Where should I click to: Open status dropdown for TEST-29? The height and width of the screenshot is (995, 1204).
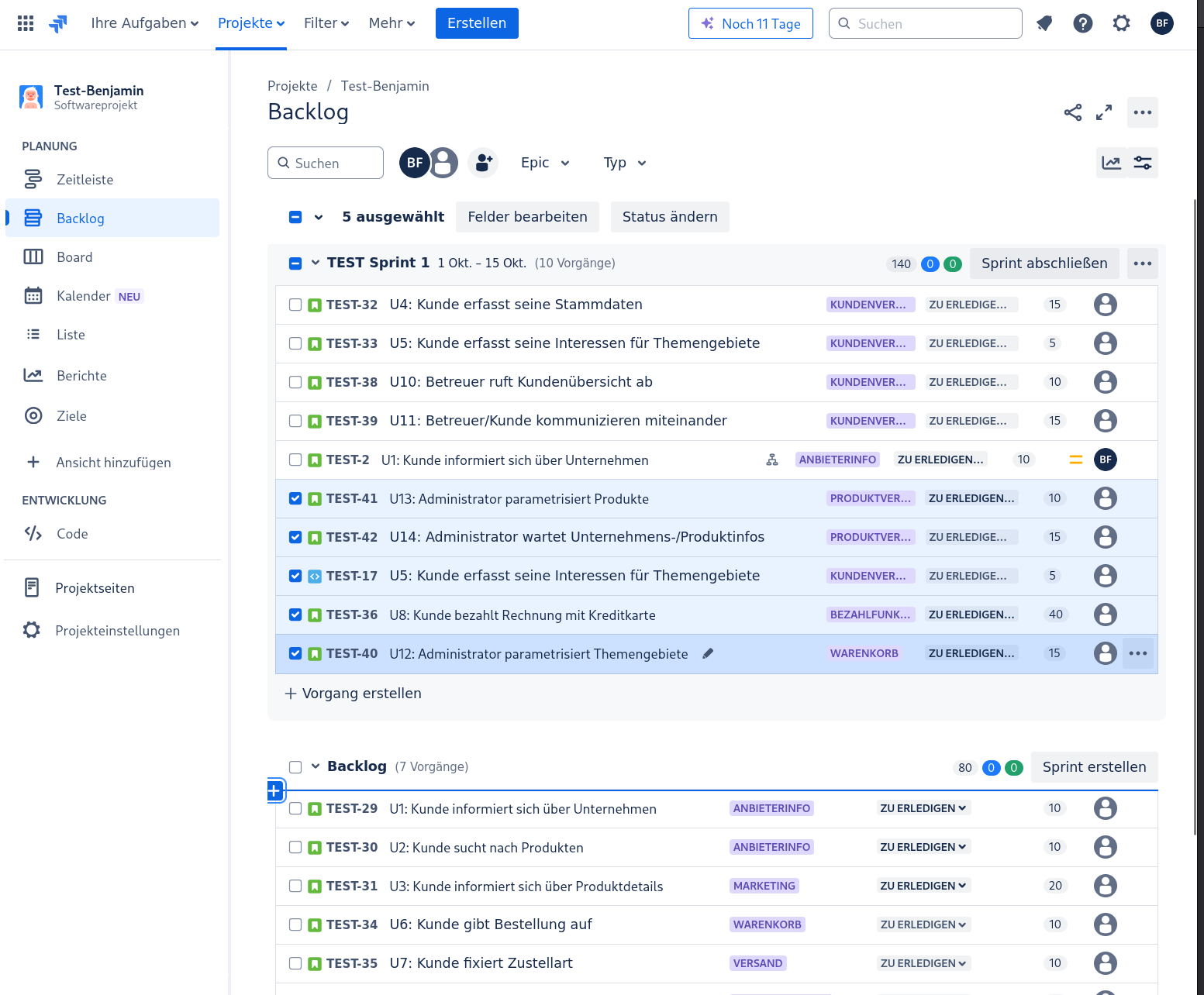click(923, 808)
